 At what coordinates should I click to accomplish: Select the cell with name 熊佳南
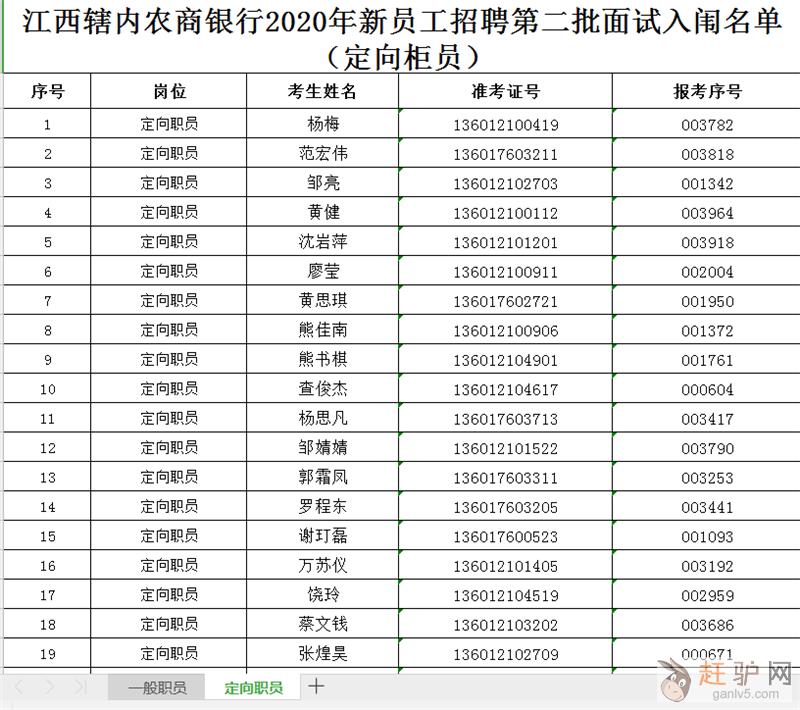pyautogui.click(x=322, y=330)
